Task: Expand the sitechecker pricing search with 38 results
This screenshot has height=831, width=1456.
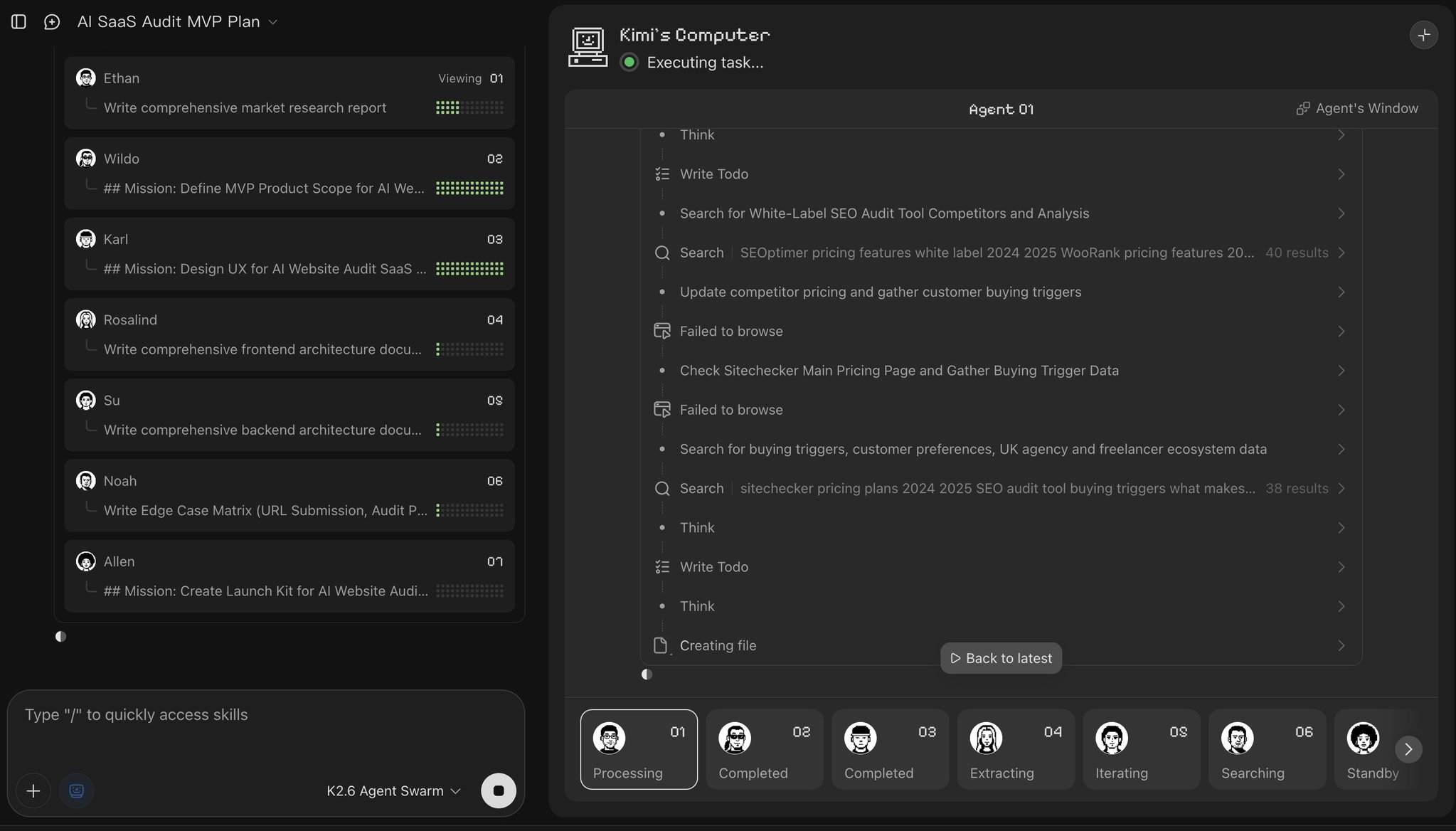Action: [x=1001, y=488]
